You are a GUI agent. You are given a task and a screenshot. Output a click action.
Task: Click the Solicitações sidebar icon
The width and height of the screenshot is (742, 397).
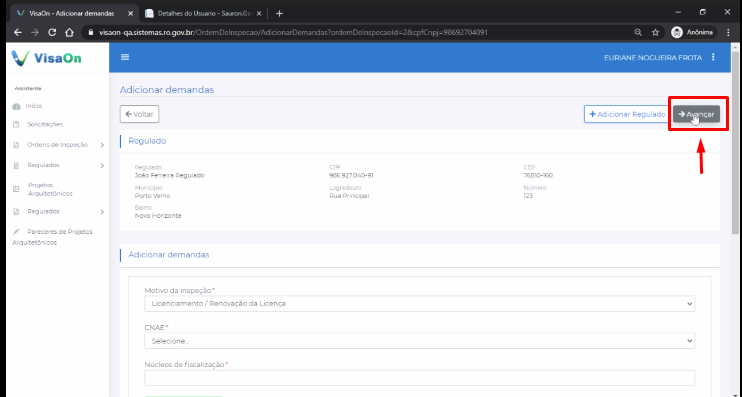point(17,124)
